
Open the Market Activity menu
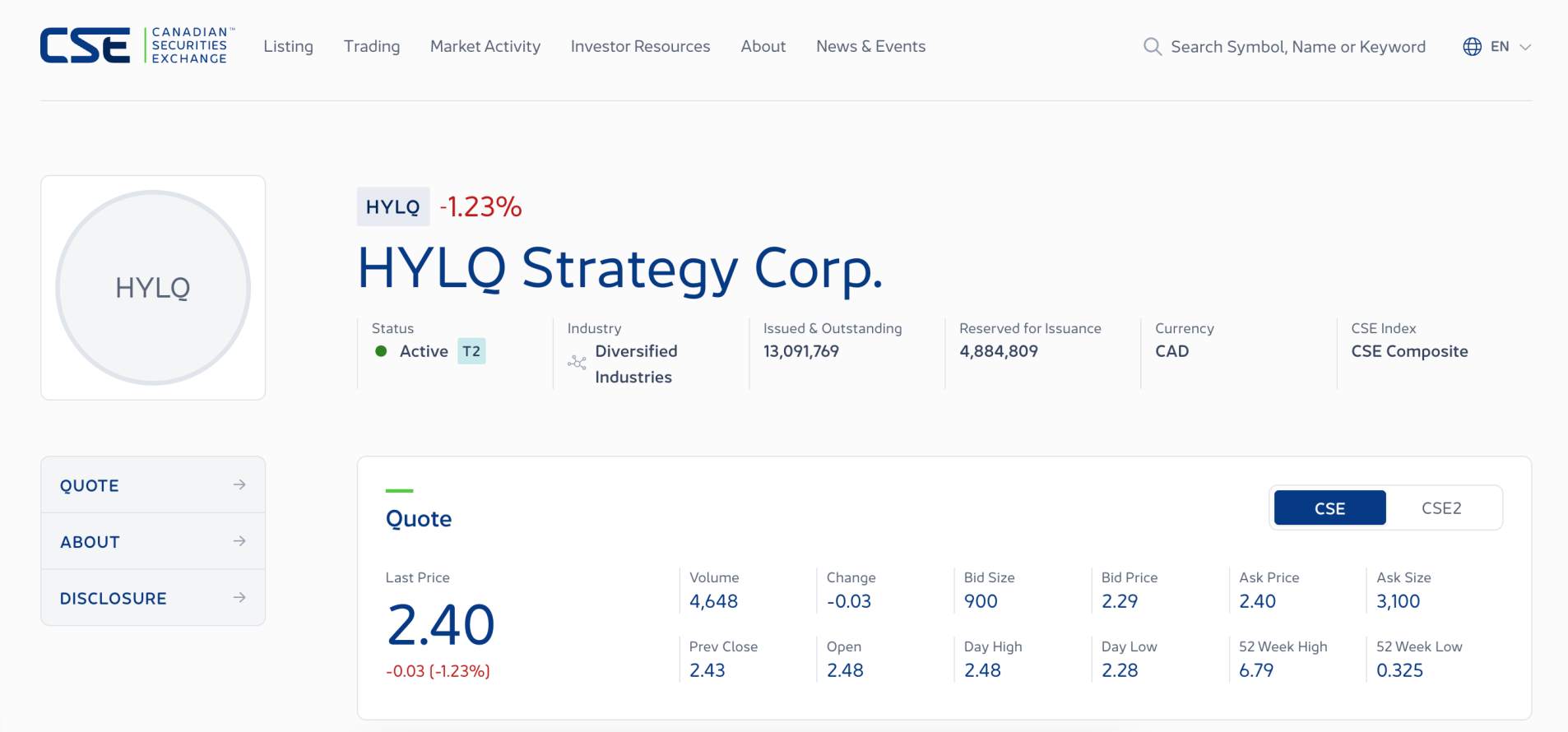[x=485, y=47]
